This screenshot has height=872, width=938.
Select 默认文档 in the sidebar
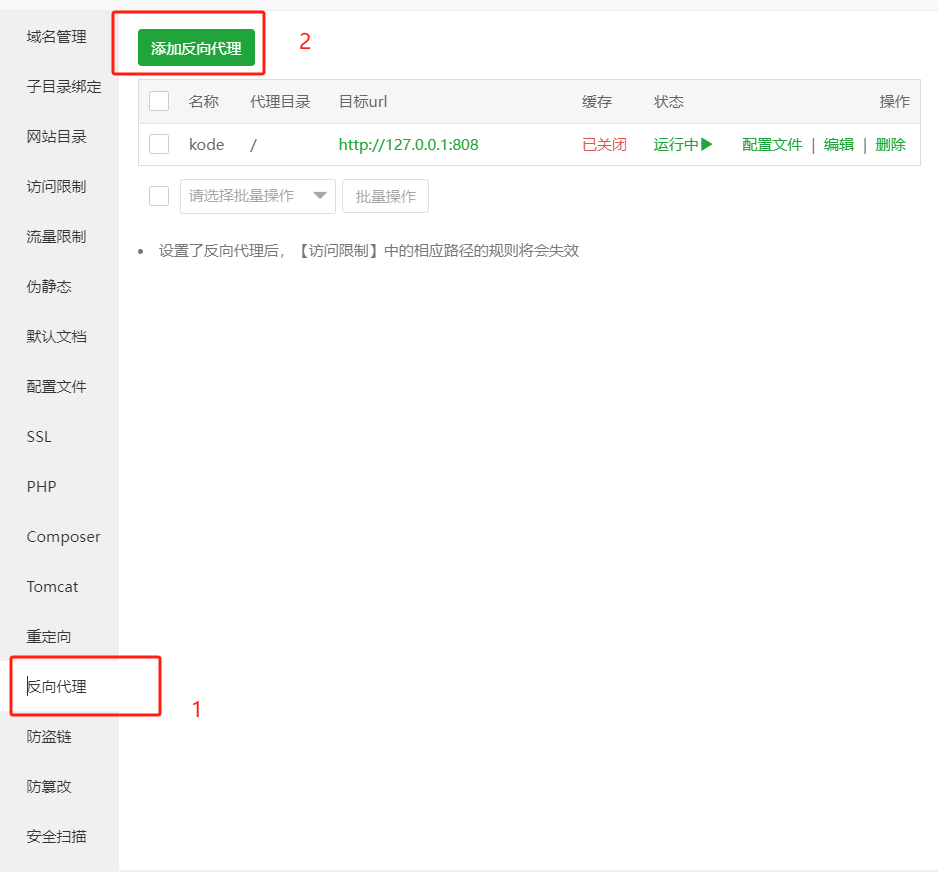click(56, 337)
